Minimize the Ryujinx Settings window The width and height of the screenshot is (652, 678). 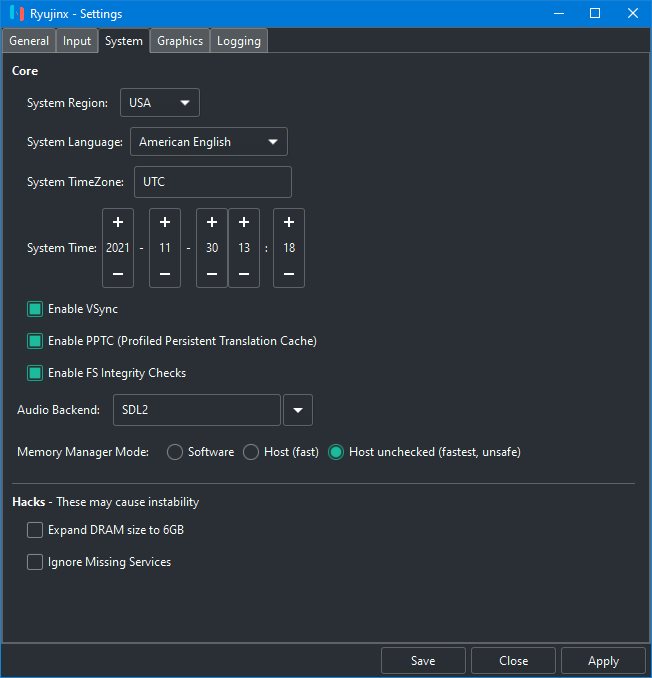pos(559,13)
